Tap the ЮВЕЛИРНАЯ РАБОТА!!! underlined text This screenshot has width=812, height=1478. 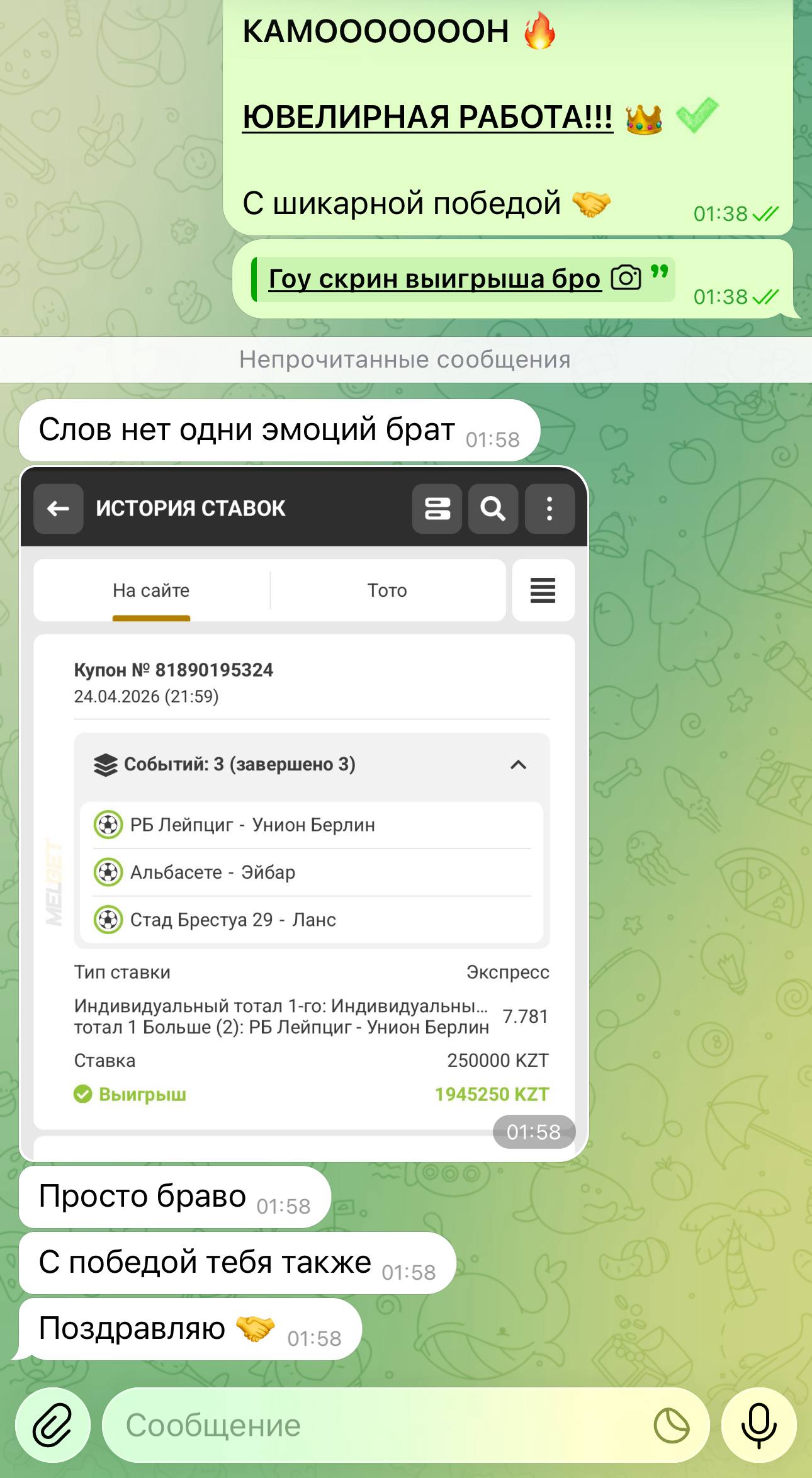click(427, 117)
